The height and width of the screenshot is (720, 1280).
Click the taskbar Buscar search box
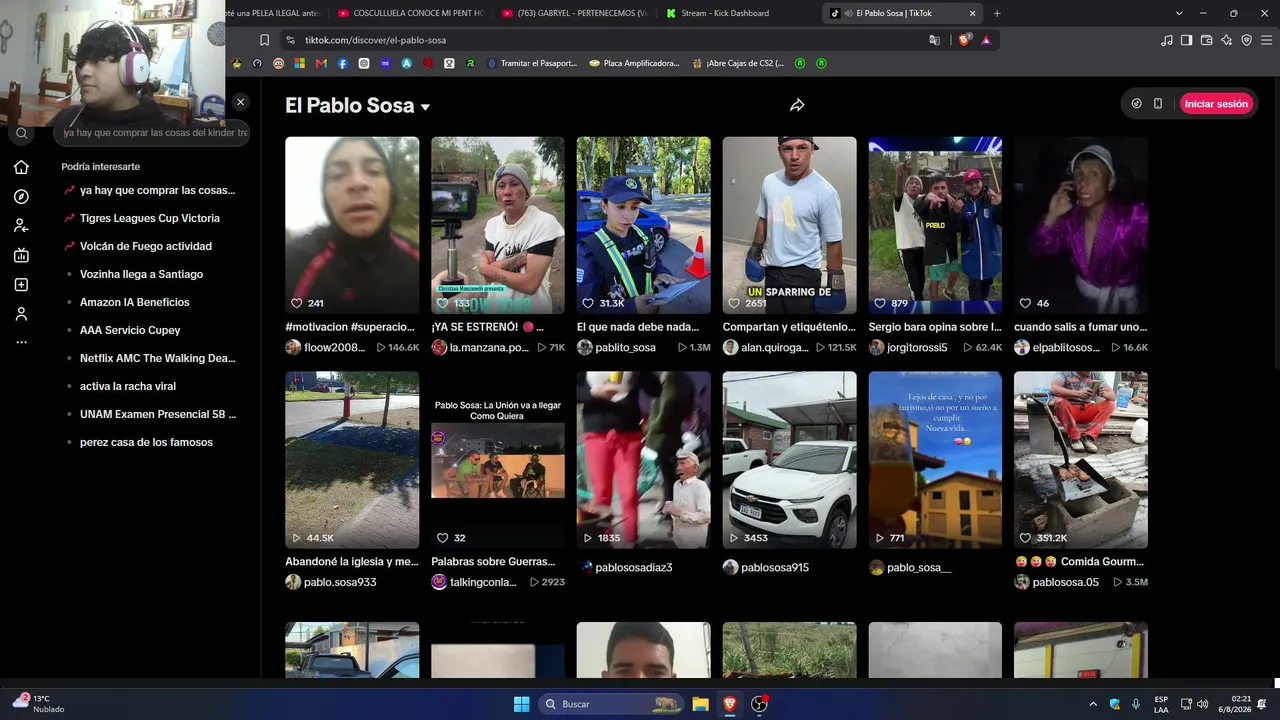(x=611, y=704)
